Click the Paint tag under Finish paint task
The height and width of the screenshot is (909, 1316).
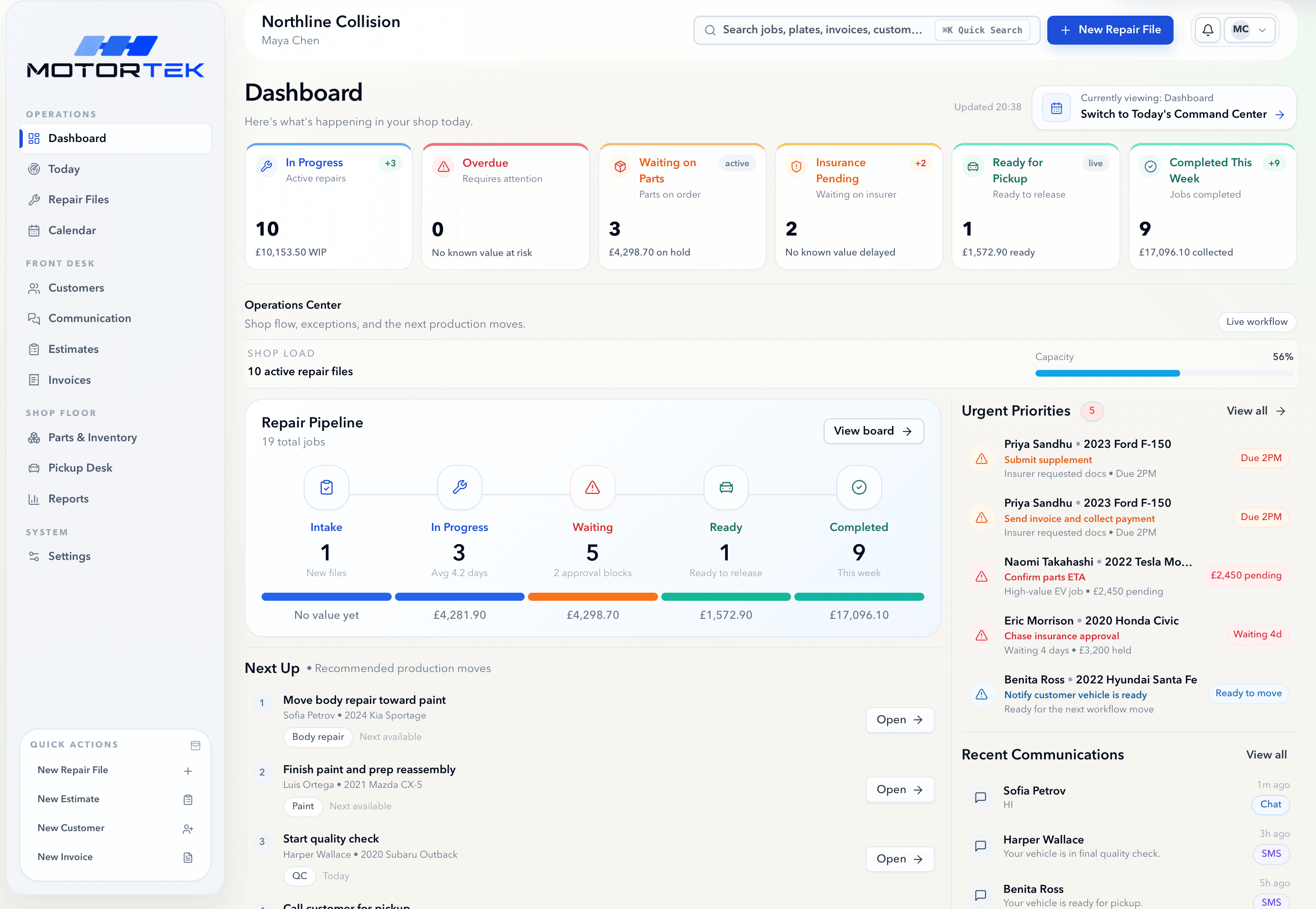pyautogui.click(x=303, y=806)
